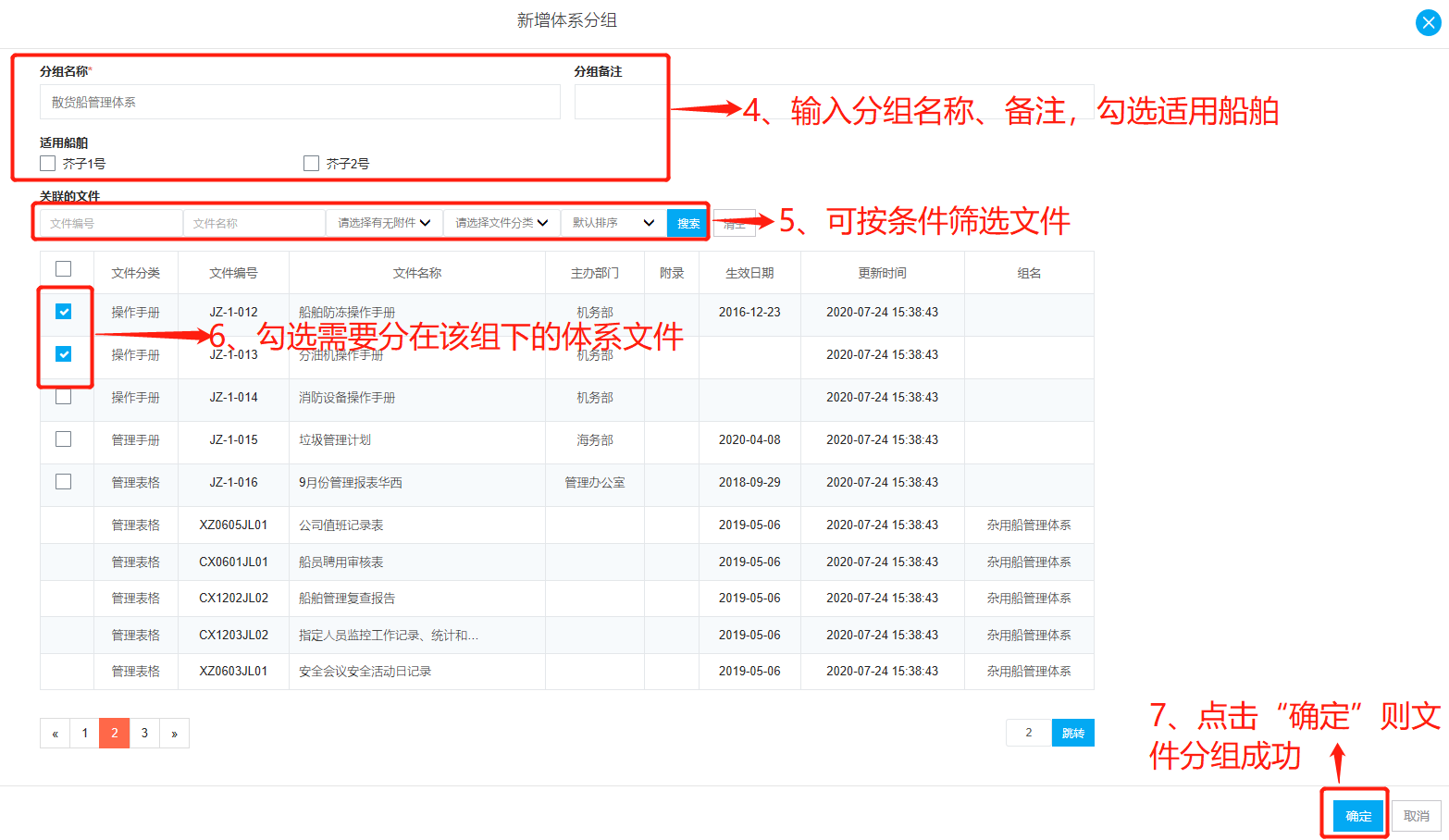Viewport: 1449px width, 840px height.
Task: Click the 文件编号 filter field
Action: pyautogui.click(x=111, y=223)
